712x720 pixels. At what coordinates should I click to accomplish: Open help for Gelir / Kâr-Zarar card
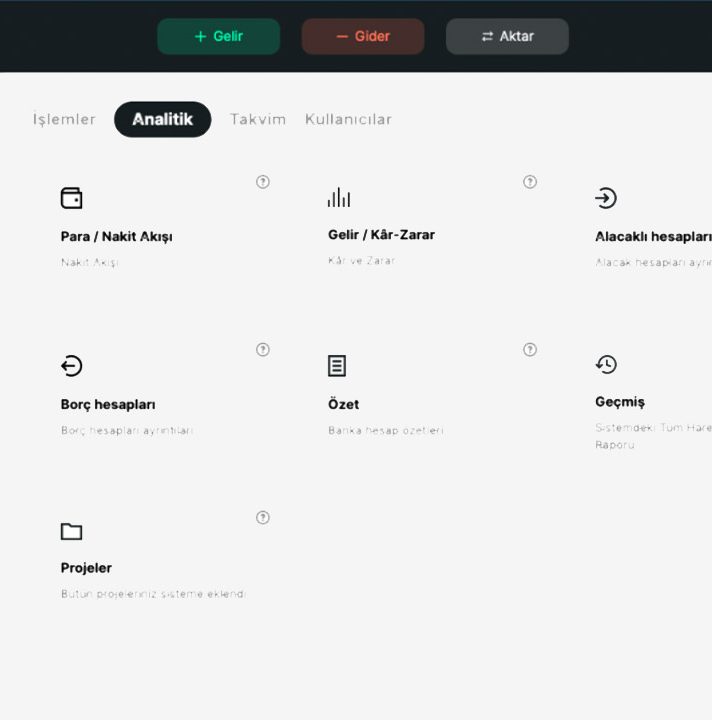tap(530, 182)
